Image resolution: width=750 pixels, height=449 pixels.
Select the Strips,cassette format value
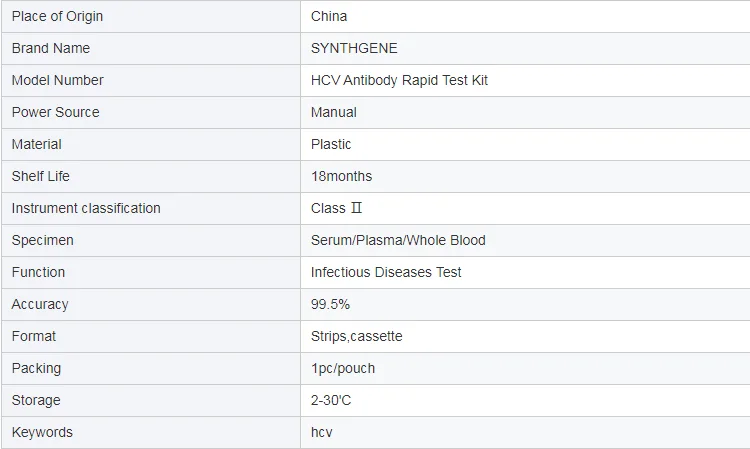356,336
